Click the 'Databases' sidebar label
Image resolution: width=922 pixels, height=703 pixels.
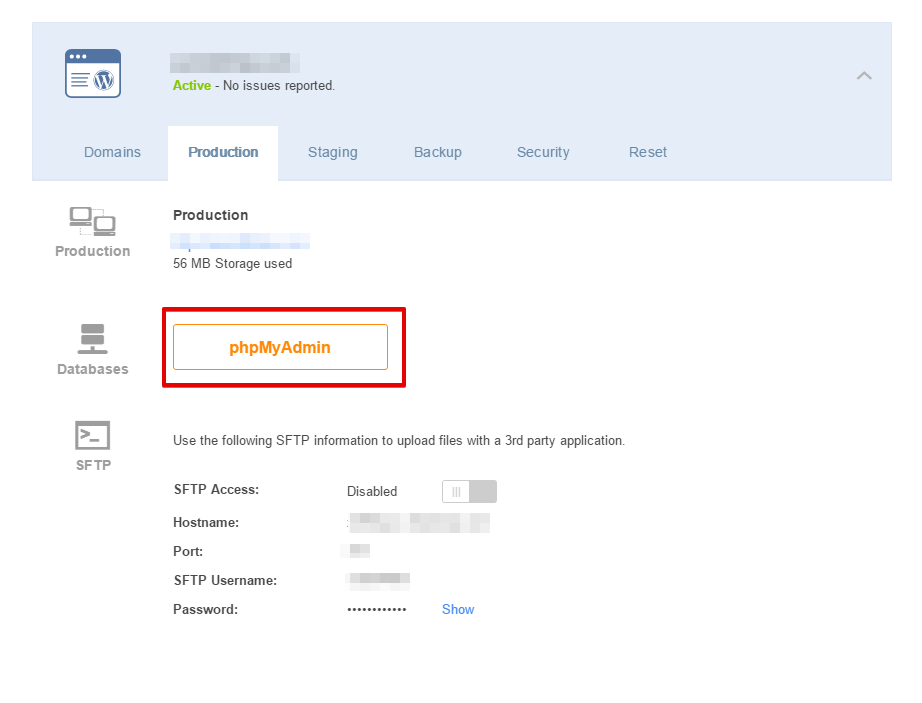[92, 369]
